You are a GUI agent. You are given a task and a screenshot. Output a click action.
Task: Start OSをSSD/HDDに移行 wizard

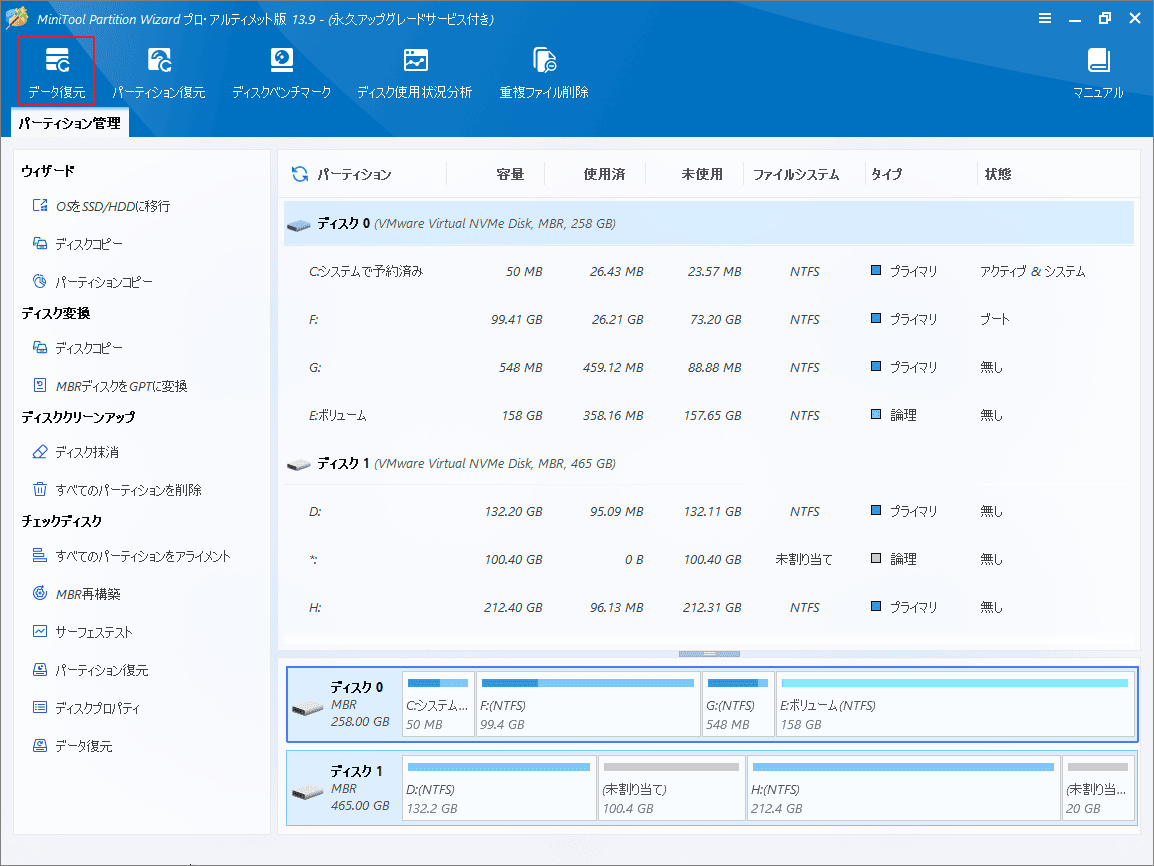102,206
